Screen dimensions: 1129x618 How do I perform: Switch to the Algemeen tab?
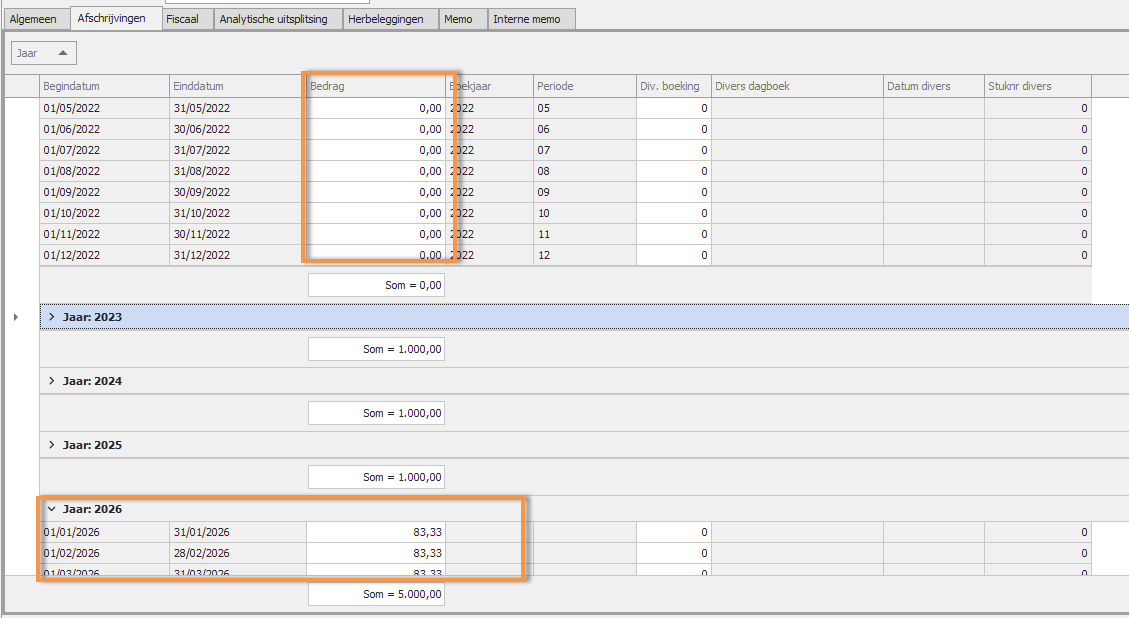(35, 19)
